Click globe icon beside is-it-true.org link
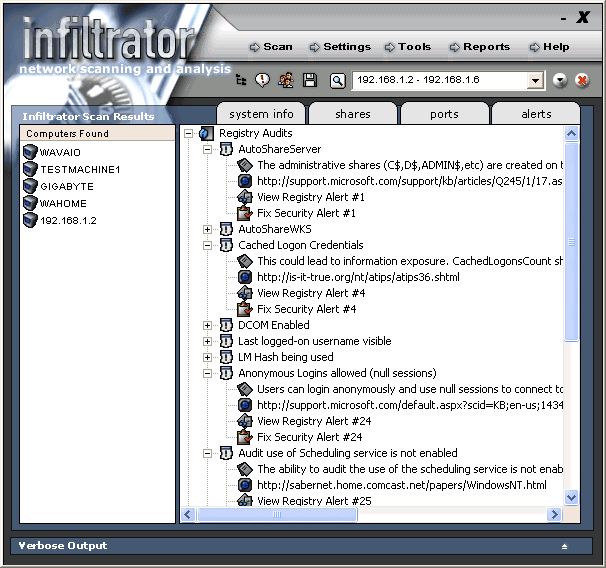Screen dimensions: 606x568 (245, 277)
